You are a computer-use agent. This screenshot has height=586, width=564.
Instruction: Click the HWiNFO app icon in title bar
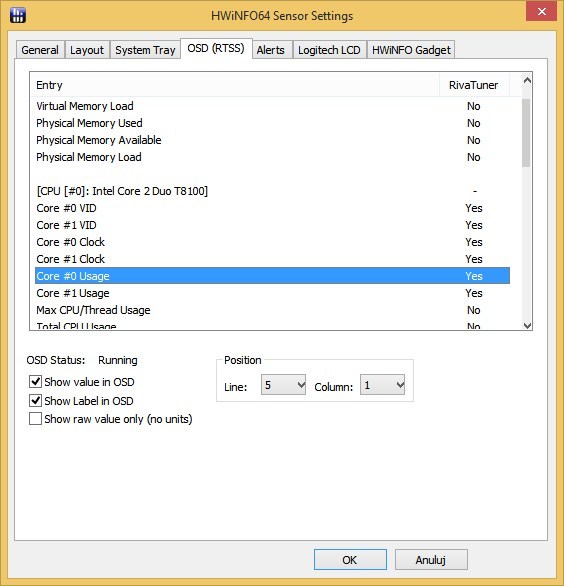[x=18, y=15]
